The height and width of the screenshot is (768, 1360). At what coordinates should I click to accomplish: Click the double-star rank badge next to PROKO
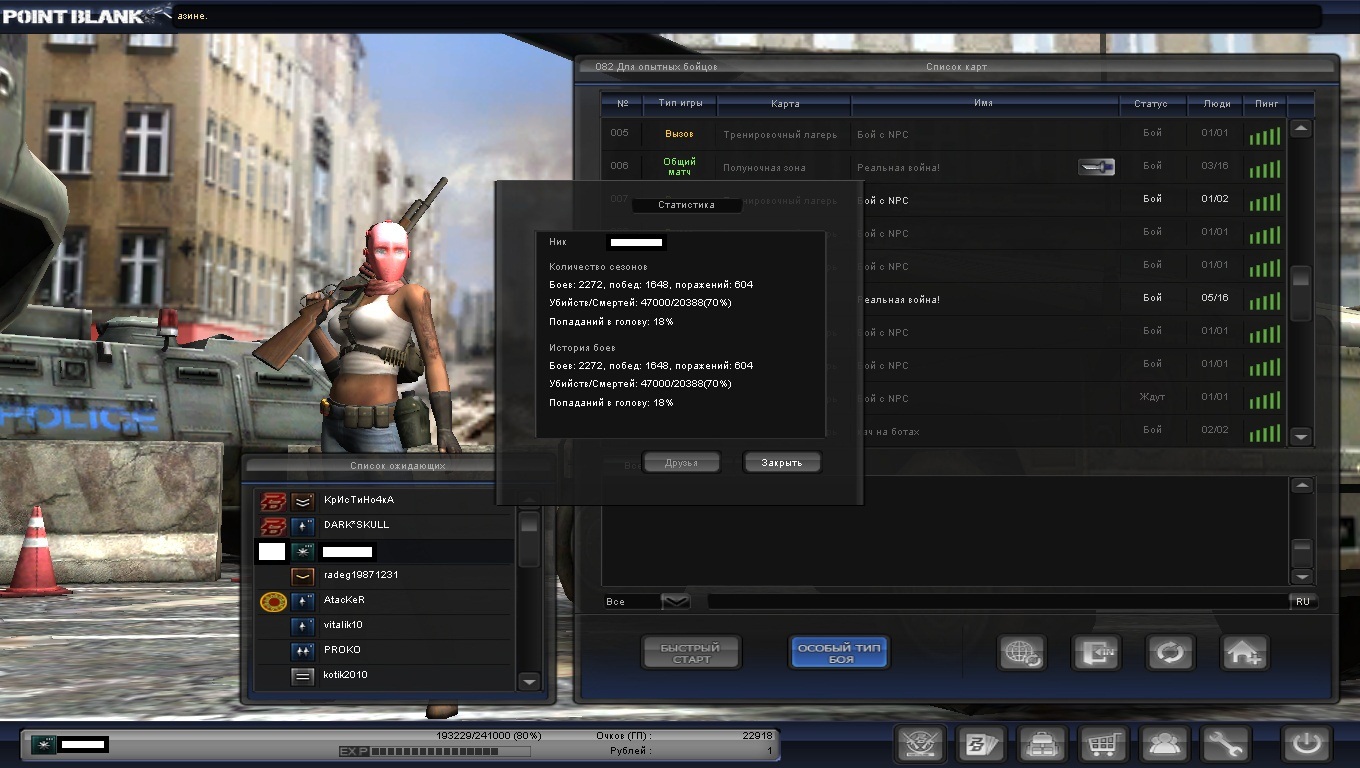coord(303,651)
